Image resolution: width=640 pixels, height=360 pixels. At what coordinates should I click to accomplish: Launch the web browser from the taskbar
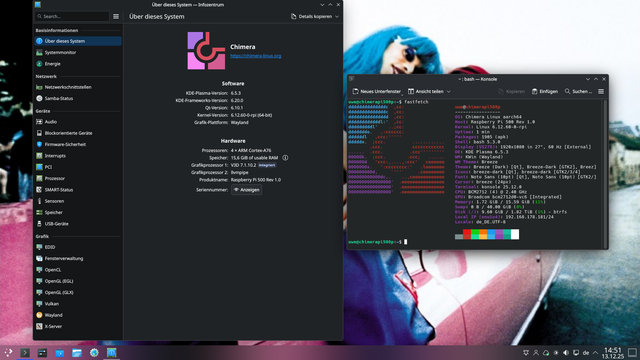coord(94,353)
